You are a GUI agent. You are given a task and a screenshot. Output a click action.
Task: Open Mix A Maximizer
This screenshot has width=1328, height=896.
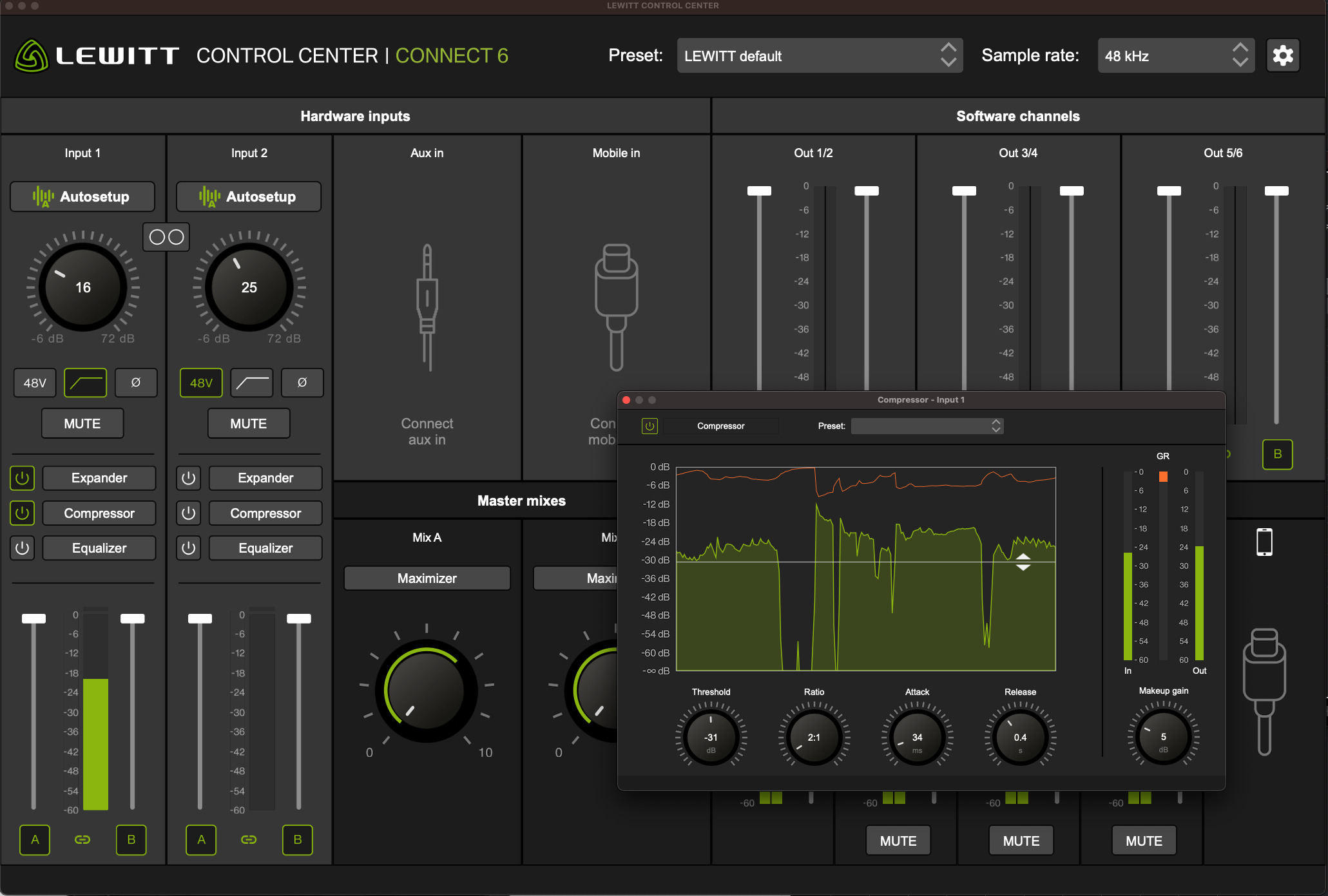(x=427, y=578)
